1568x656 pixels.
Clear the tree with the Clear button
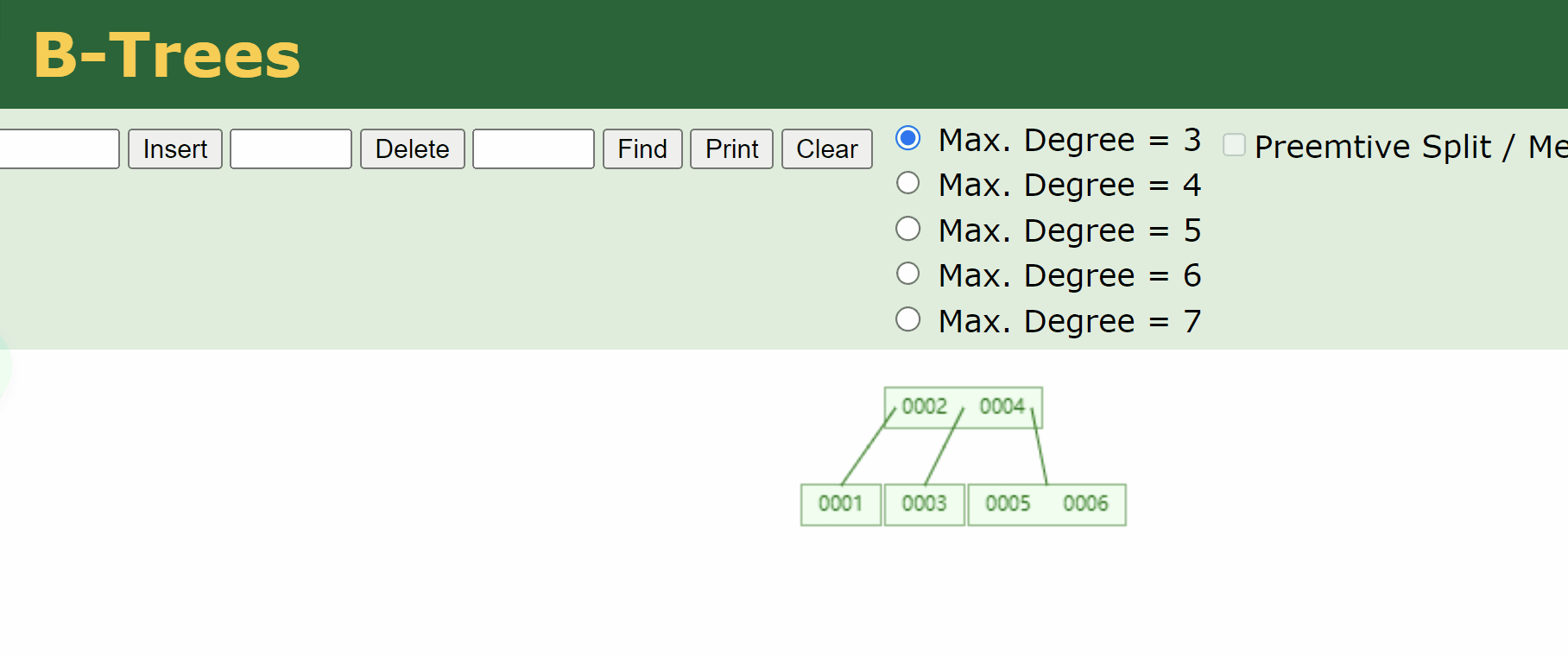click(826, 148)
